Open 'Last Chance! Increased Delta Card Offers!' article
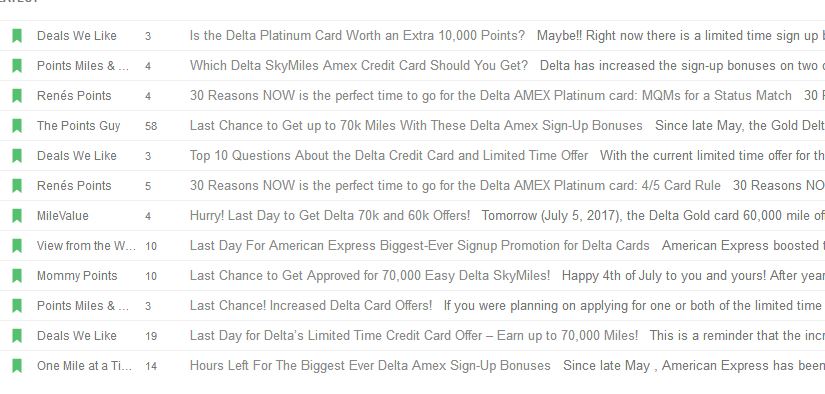This screenshot has width=825, height=394. pyautogui.click(x=311, y=306)
